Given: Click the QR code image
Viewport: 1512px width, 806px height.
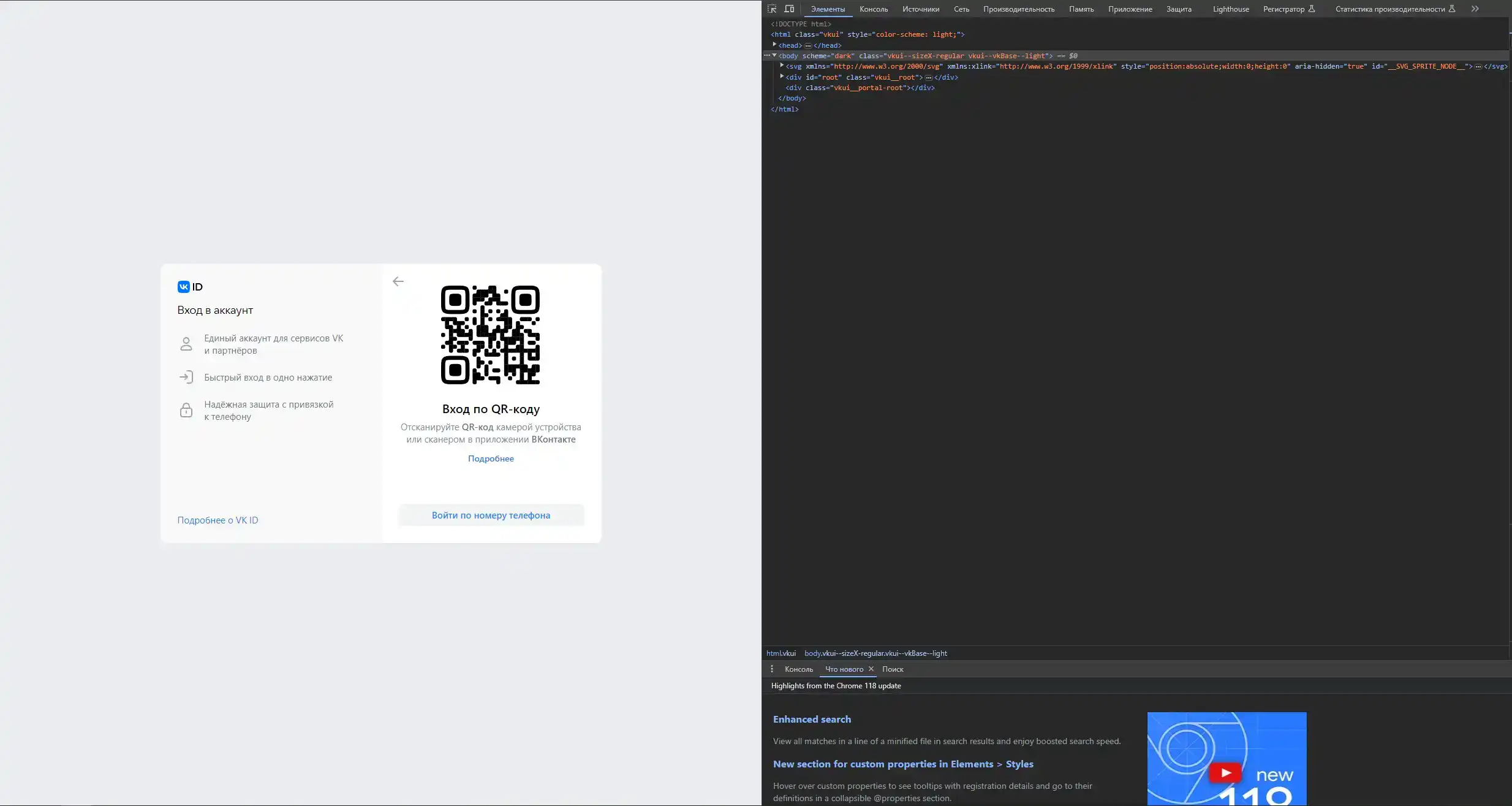Looking at the screenshot, I should [x=490, y=335].
